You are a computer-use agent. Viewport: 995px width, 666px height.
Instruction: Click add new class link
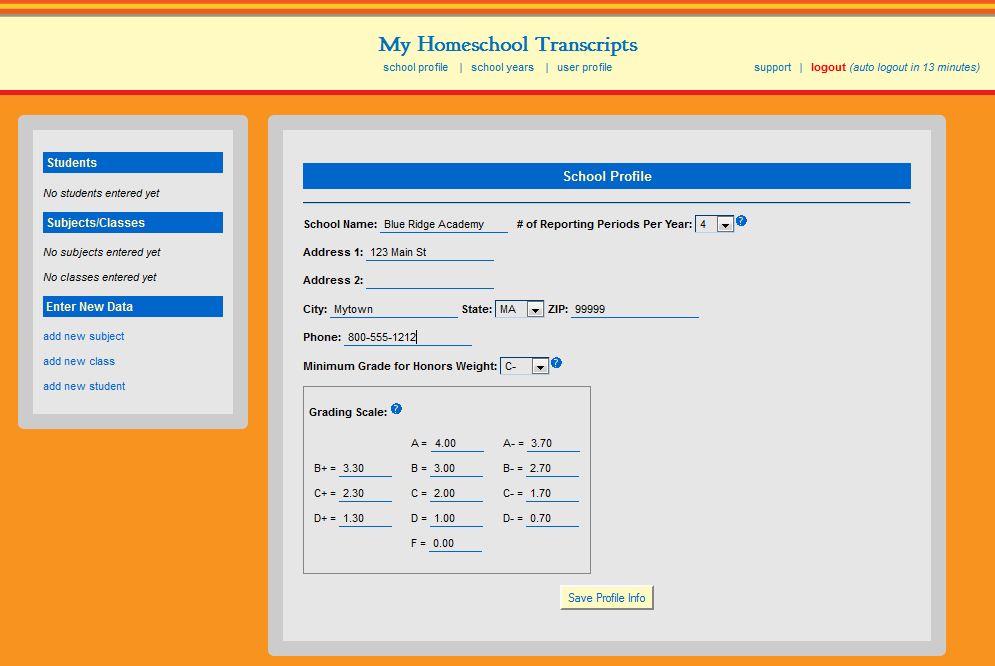[x=79, y=362]
